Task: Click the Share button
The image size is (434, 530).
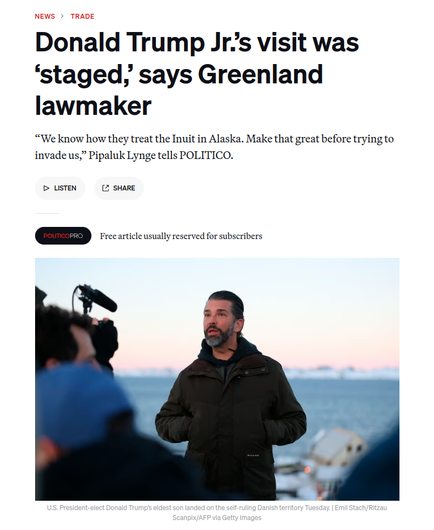Action: pos(119,188)
